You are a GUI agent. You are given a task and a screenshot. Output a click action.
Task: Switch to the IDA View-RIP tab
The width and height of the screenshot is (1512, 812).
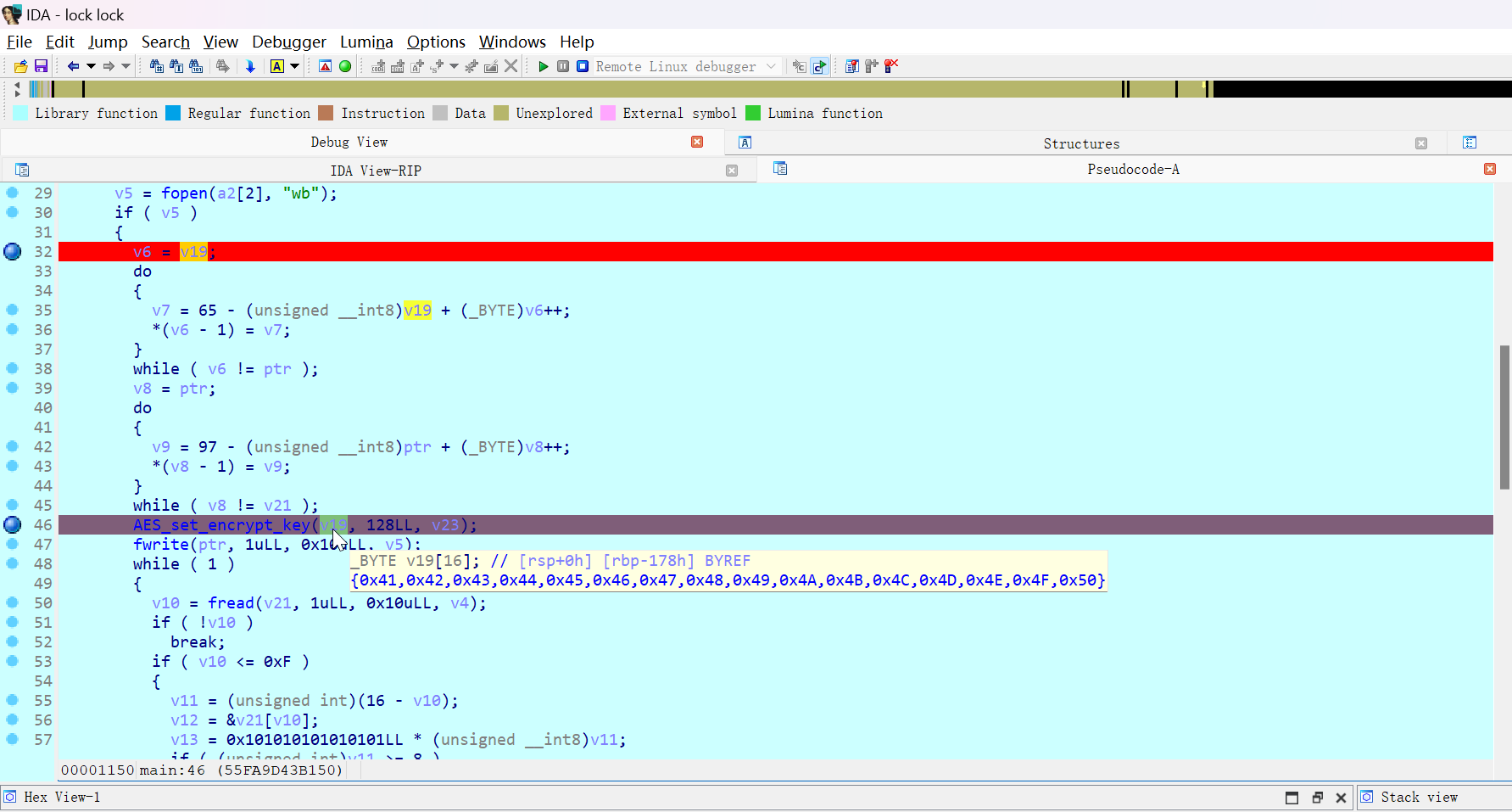tap(376, 171)
